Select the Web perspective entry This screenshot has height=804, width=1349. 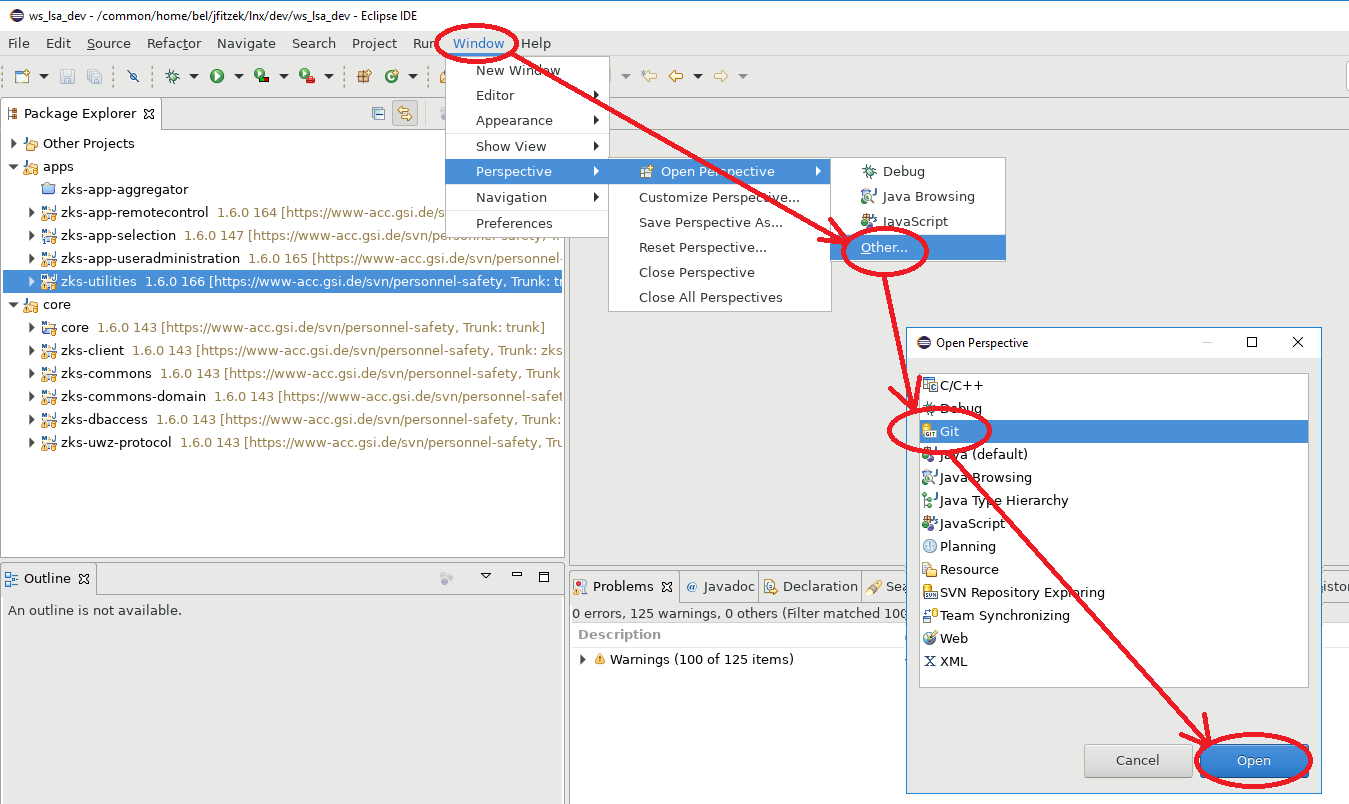[x=1113, y=639]
